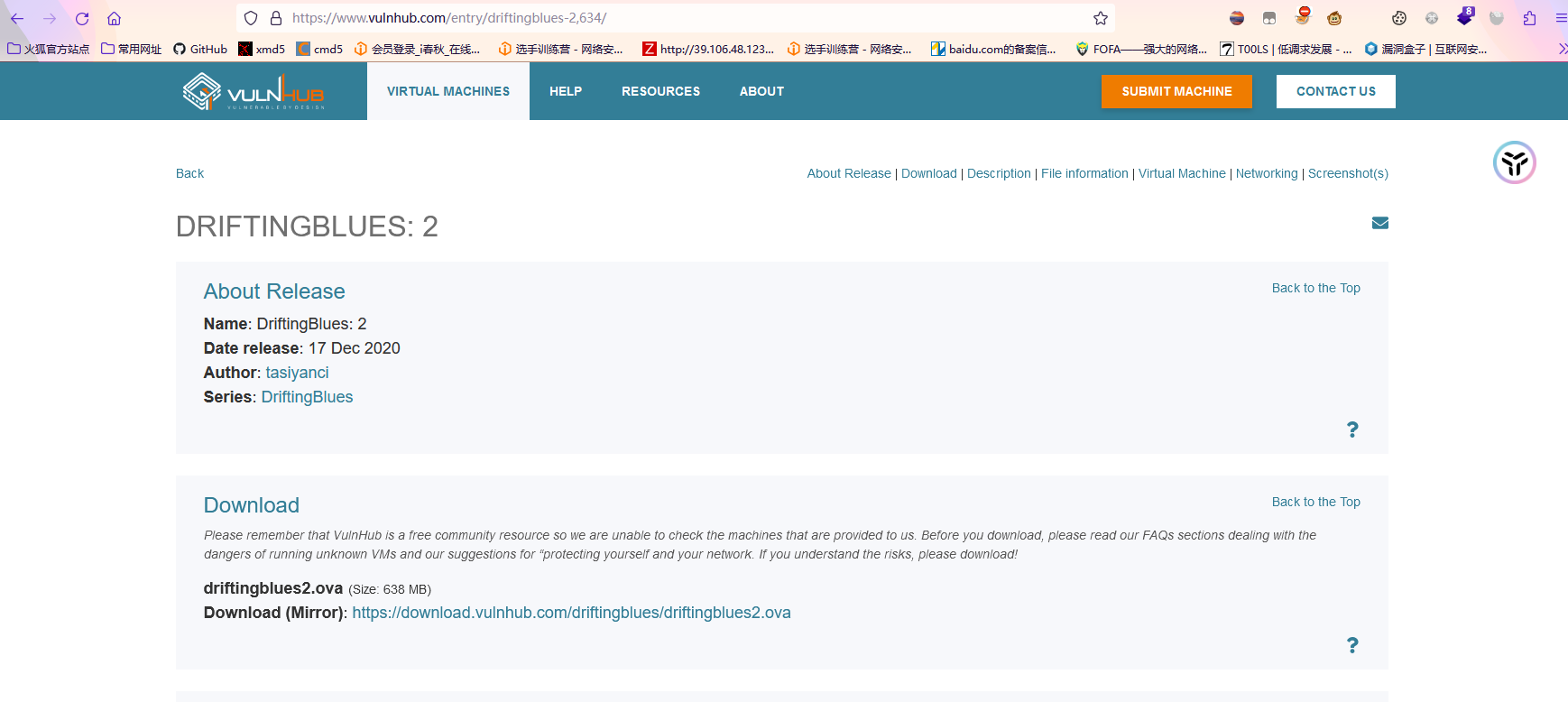Open the floating round assistant icon
Screen dimensions: 1568x702
coord(1515,162)
